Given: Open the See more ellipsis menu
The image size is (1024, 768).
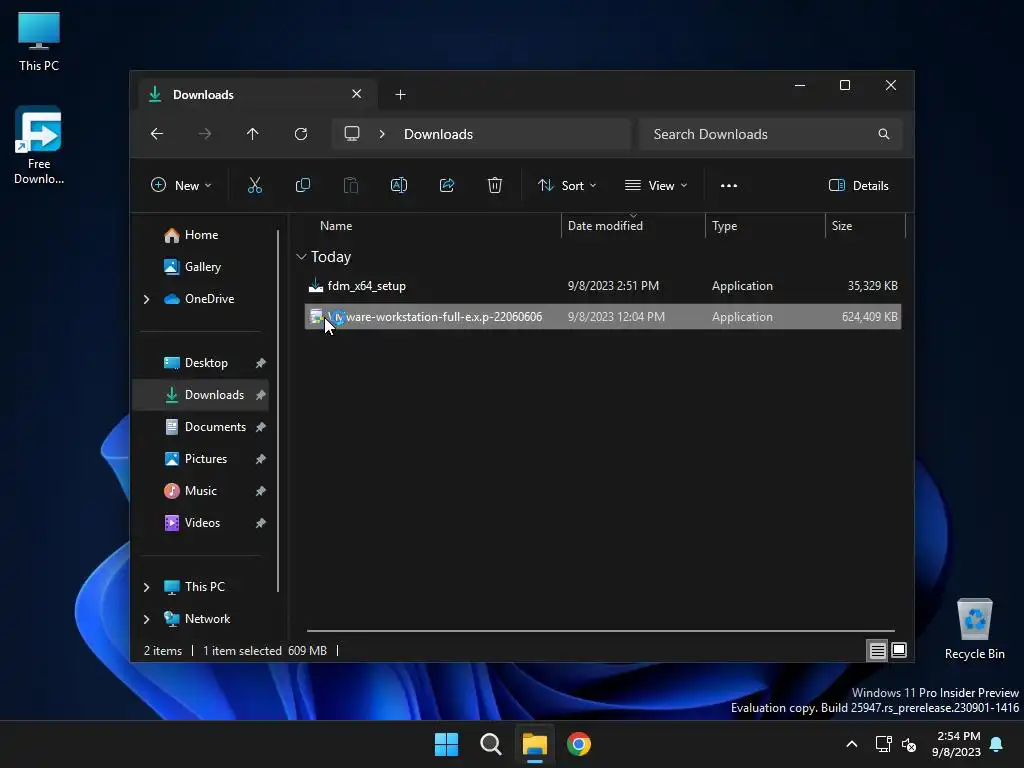Looking at the screenshot, I should (x=729, y=185).
